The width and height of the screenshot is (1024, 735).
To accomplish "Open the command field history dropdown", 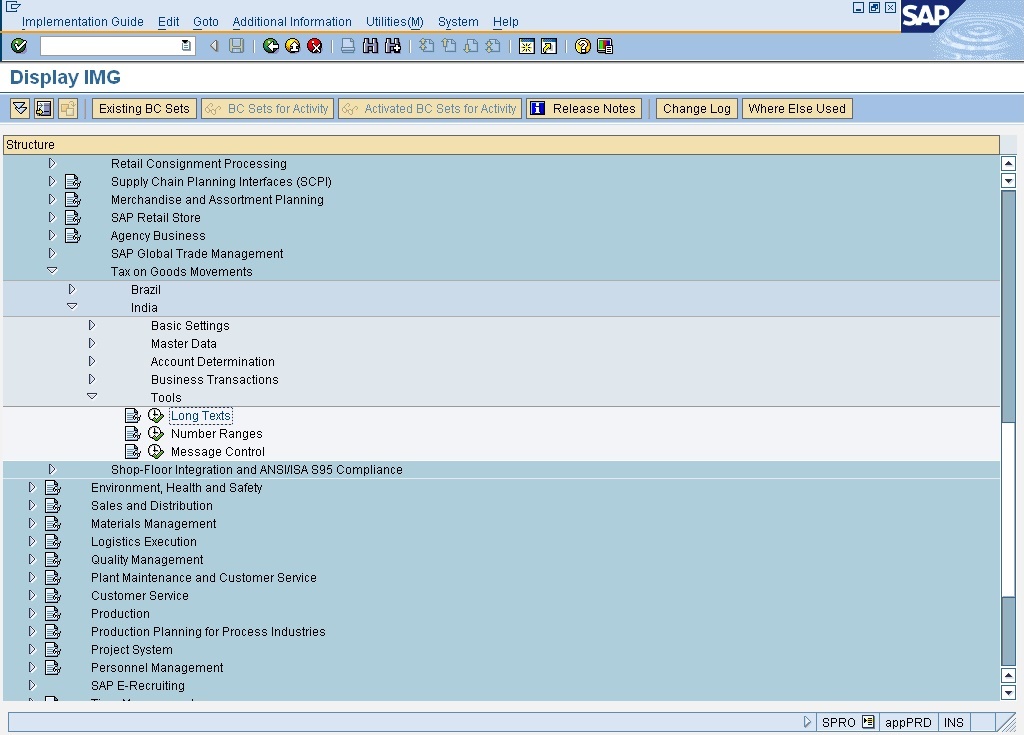I will [x=186, y=46].
